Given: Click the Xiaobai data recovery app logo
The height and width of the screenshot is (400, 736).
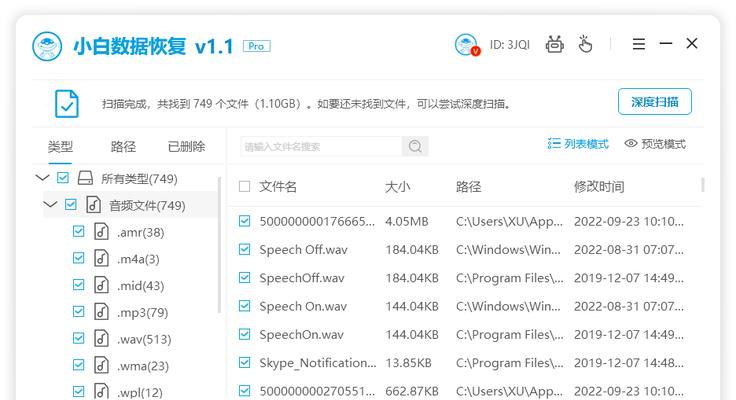Looking at the screenshot, I should pos(47,46).
